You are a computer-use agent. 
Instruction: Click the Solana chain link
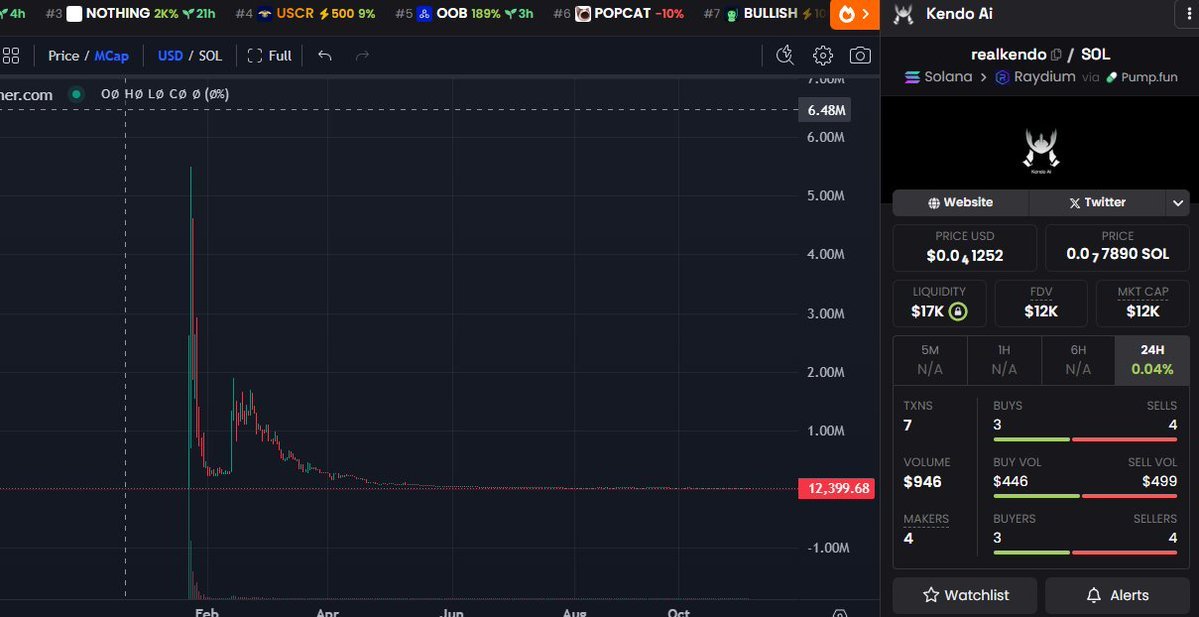pyautogui.click(x=938, y=76)
